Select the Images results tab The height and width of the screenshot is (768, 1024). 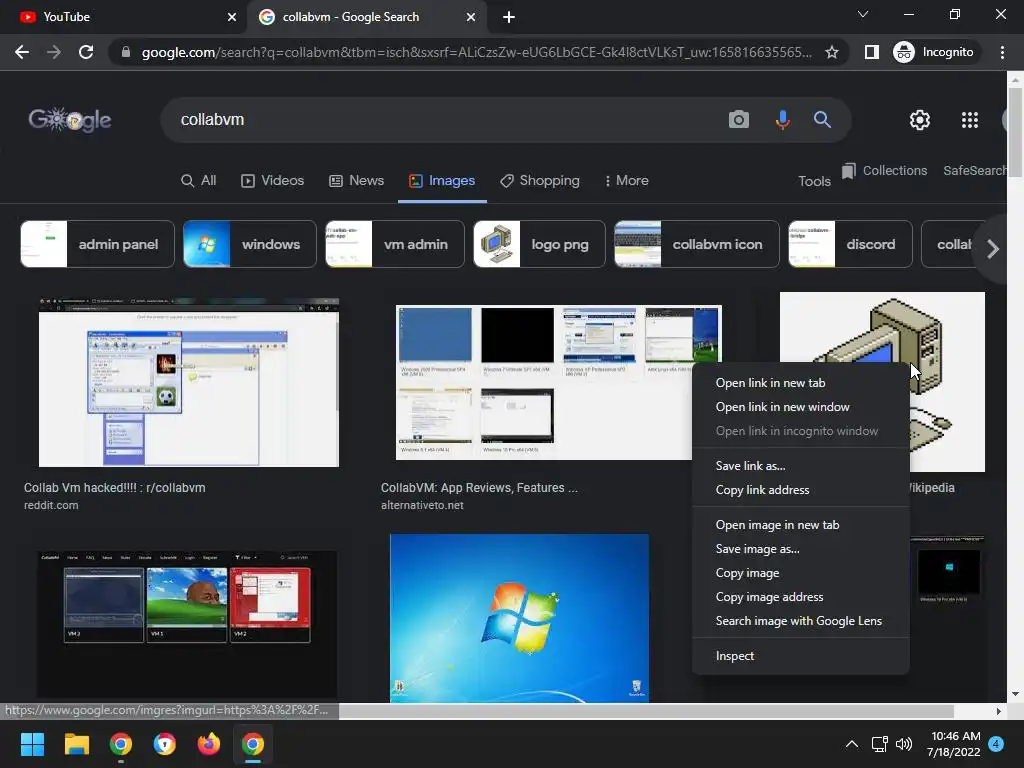pyautogui.click(x=442, y=181)
